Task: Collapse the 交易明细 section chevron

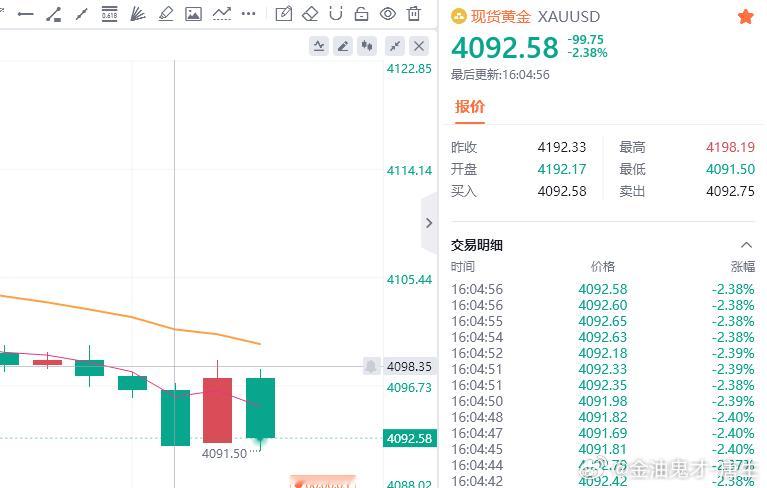Action: (x=746, y=244)
